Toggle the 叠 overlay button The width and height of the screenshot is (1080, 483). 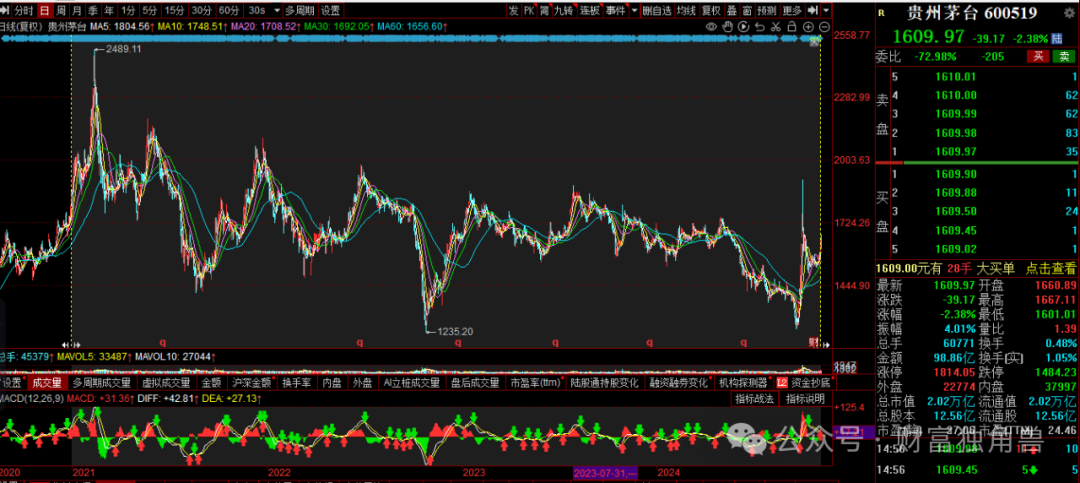(731, 10)
